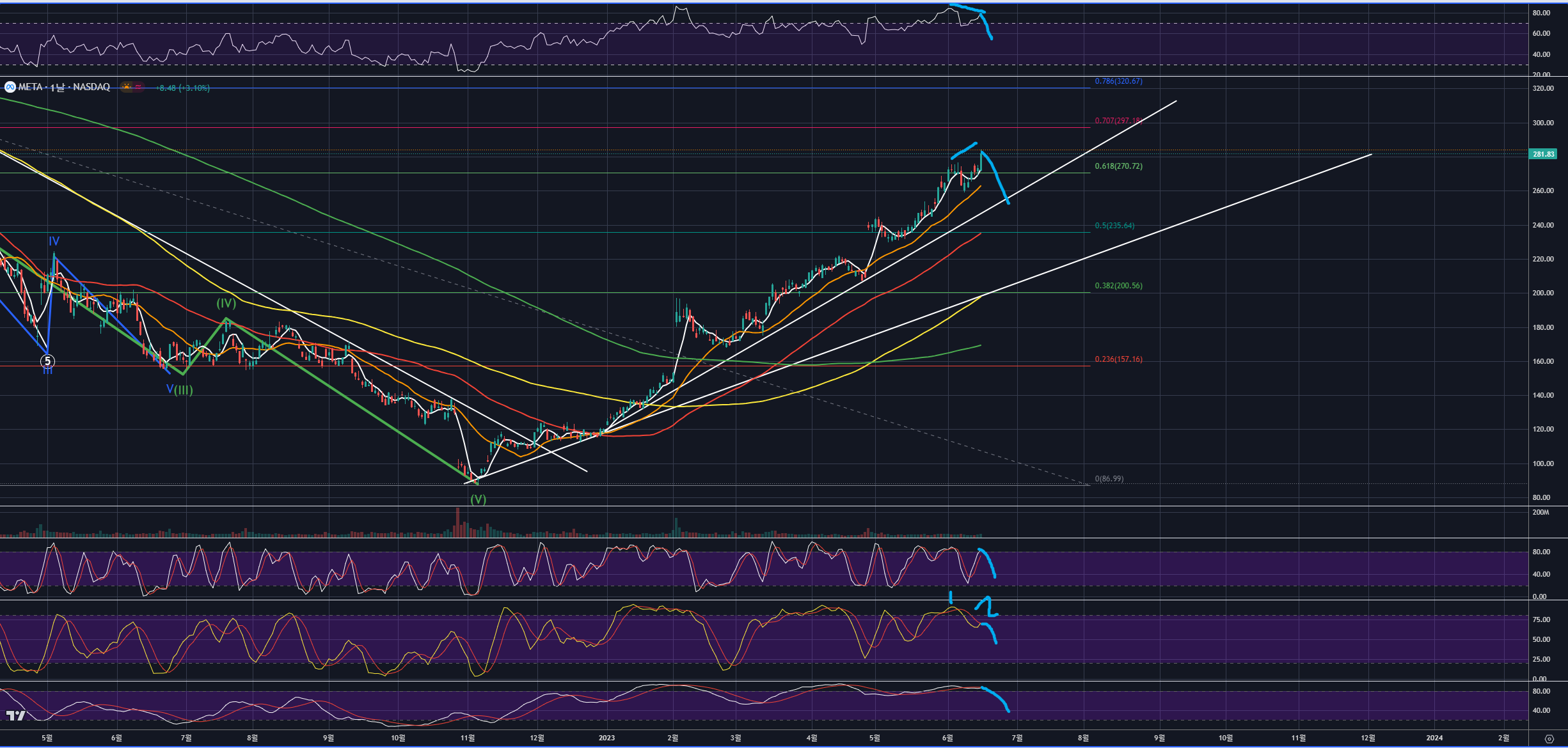Click the 0.236(157.16) red Fibonacci label
The height and width of the screenshot is (748, 1568).
(1118, 359)
